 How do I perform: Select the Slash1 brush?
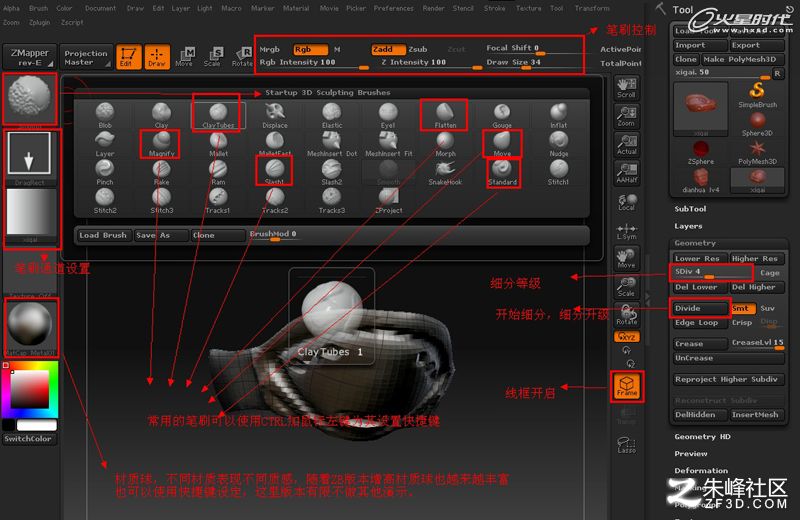click(274, 172)
